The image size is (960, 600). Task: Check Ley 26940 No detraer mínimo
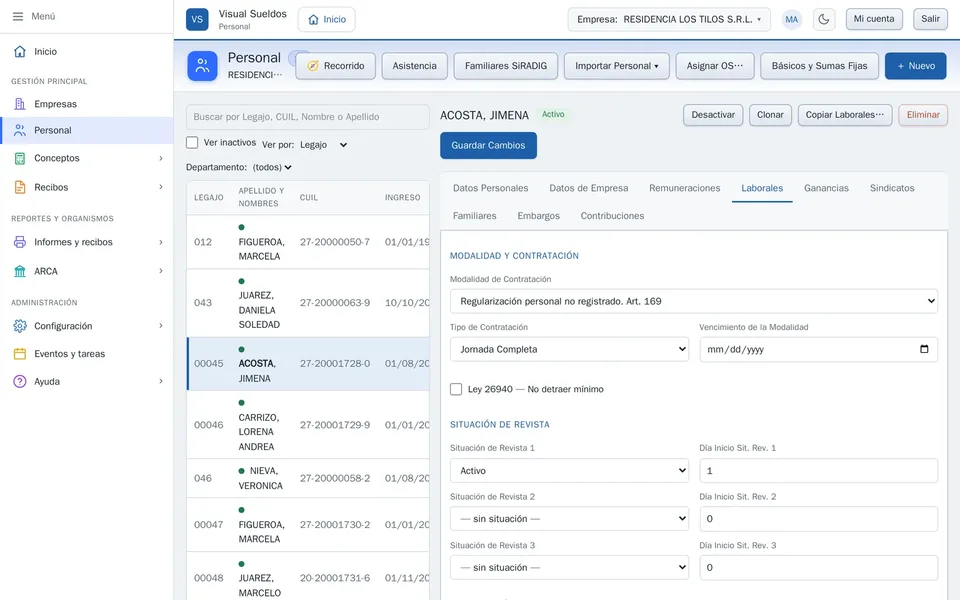(x=456, y=389)
